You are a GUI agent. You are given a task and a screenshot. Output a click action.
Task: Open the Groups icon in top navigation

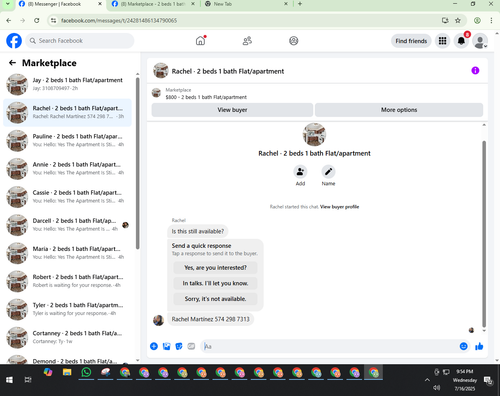coord(293,41)
